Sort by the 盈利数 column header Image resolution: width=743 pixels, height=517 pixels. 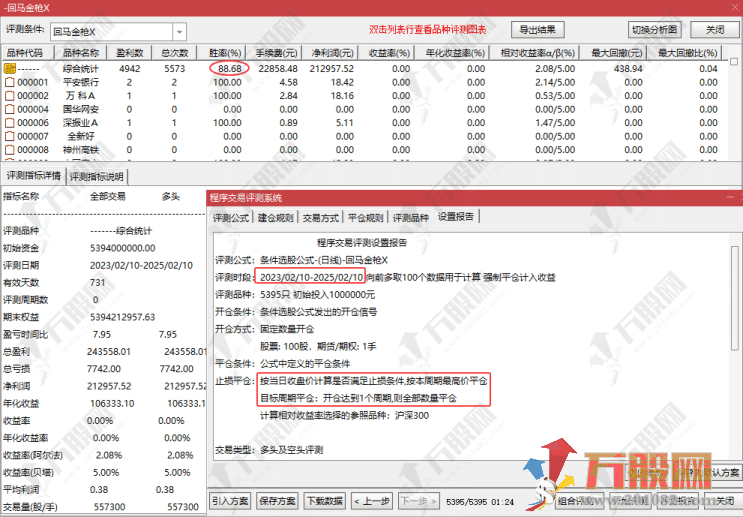(130, 53)
